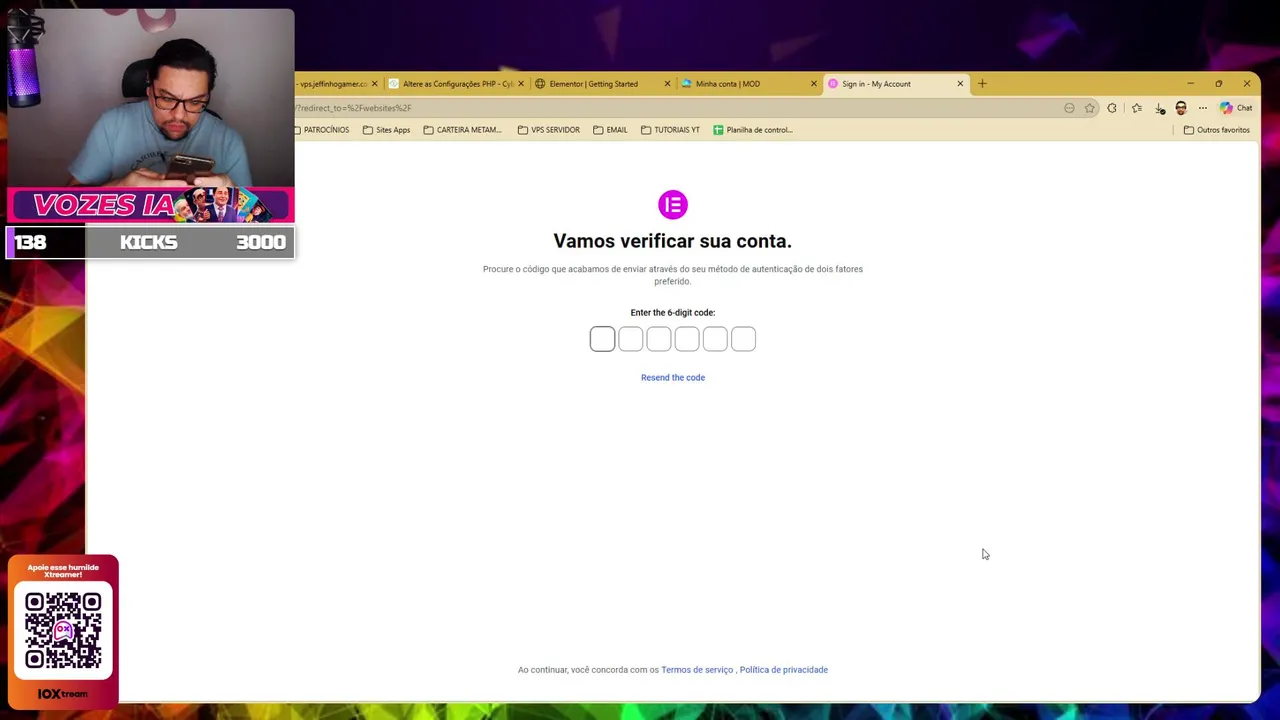Close the vps.jeffinhogamer tab
The width and height of the screenshot is (1280, 720).
374,84
